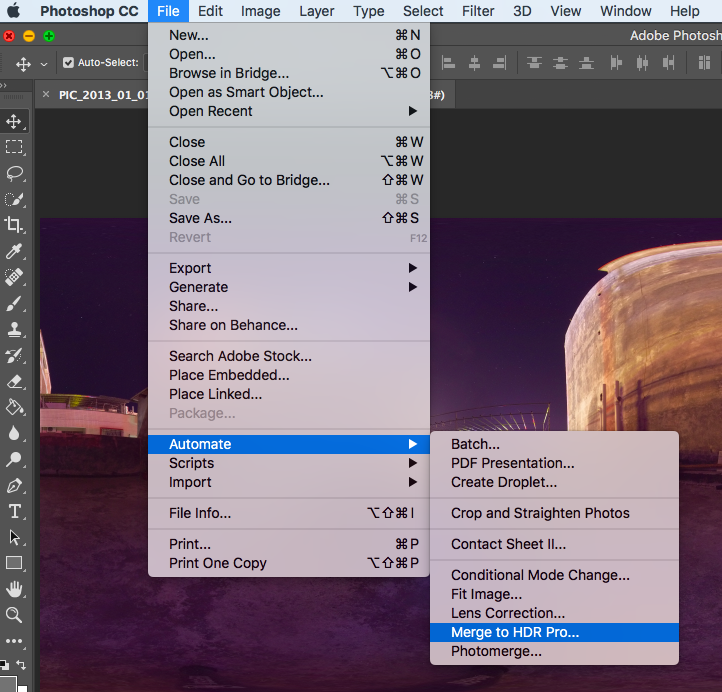Screen dimensions: 722x692
Task: Choose Browse in Bridge...
Action: click(289, 73)
